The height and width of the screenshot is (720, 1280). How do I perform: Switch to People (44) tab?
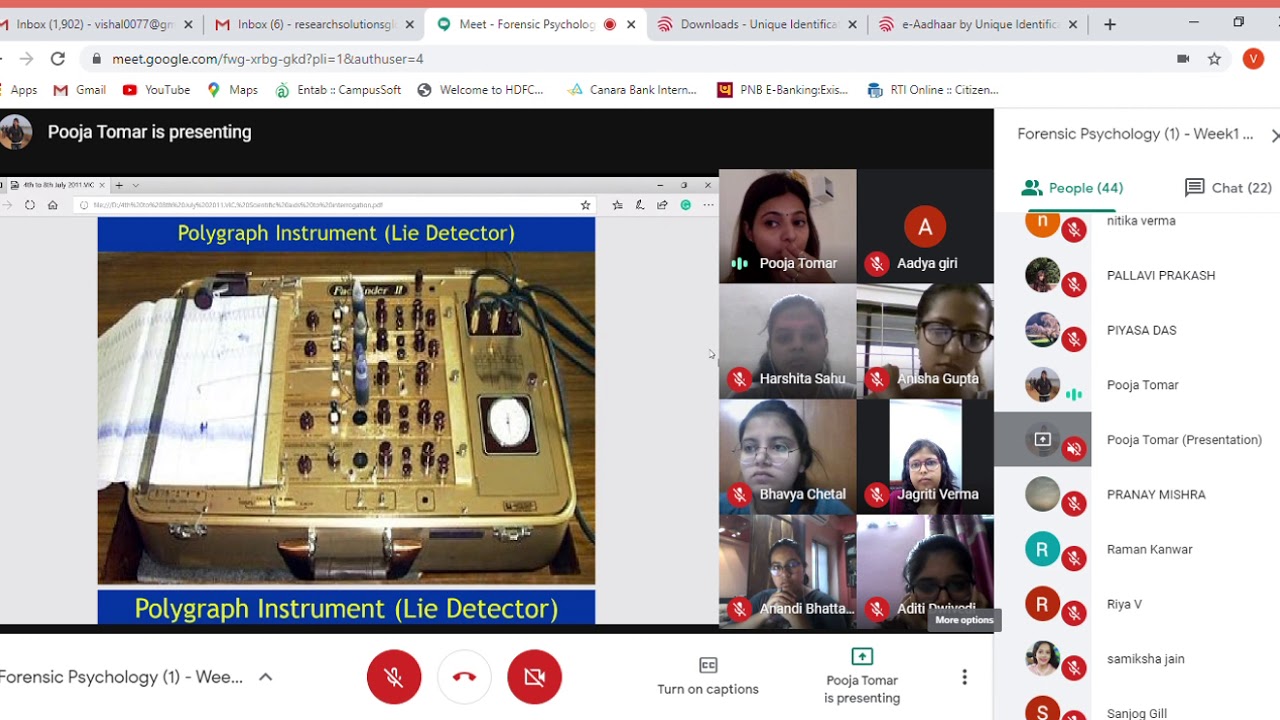[1072, 188]
